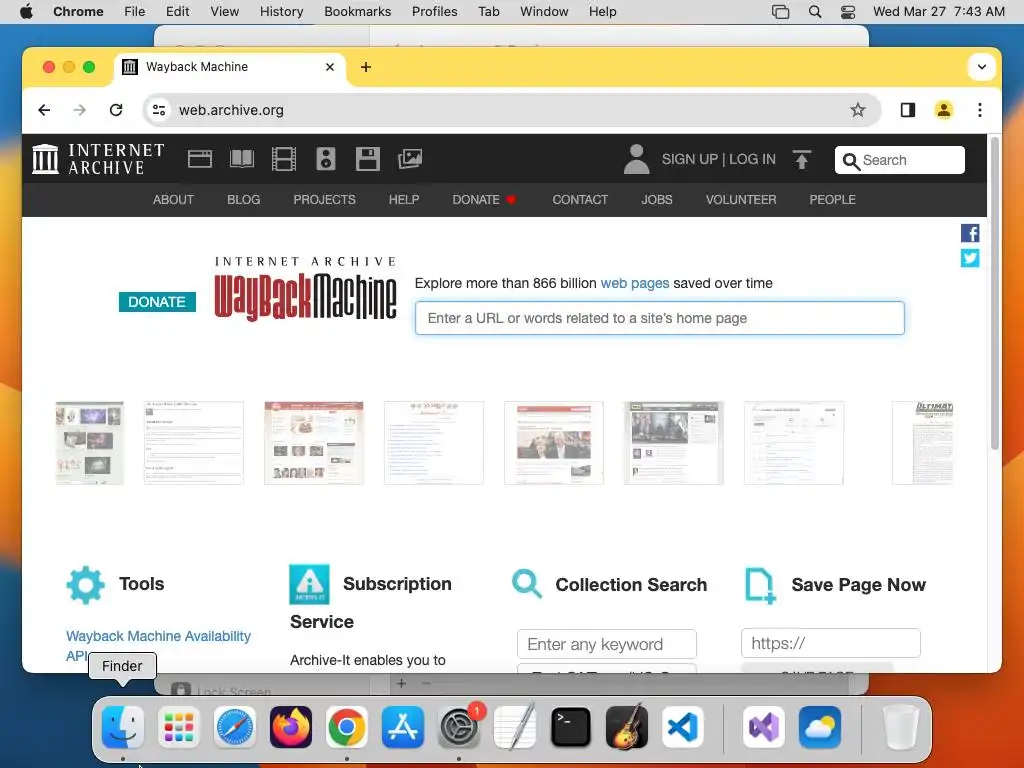Open Terminal from the Dock
Image resolution: width=1024 pixels, height=768 pixels.
tap(571, 727)
